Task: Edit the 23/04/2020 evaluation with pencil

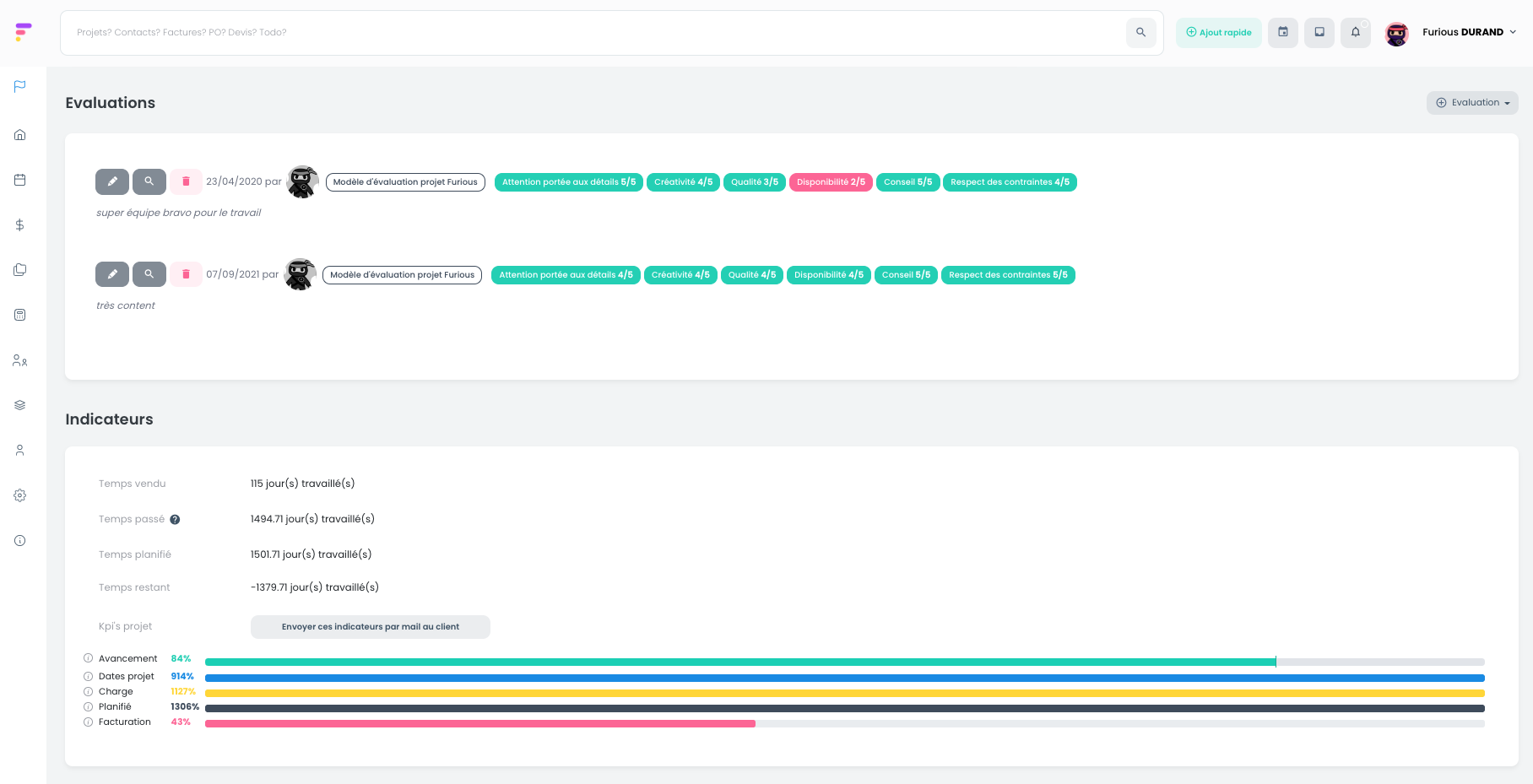Action: pos(112,181)
